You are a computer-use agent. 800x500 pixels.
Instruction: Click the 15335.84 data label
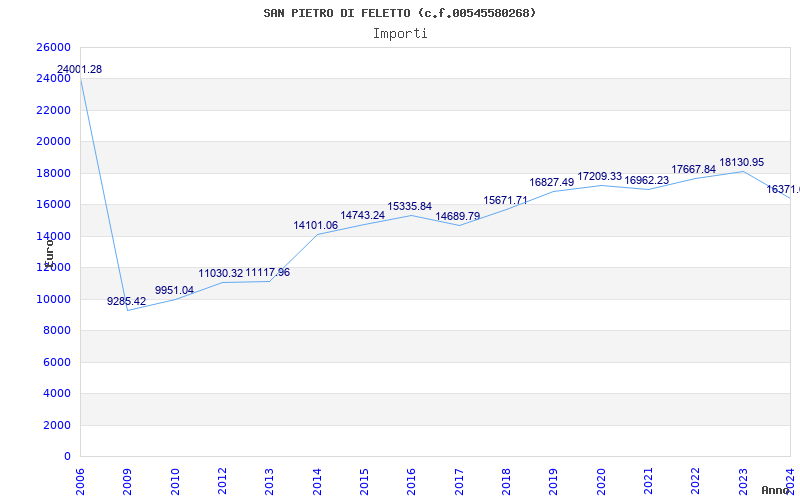pyautogui.click(x=410, y=207)
